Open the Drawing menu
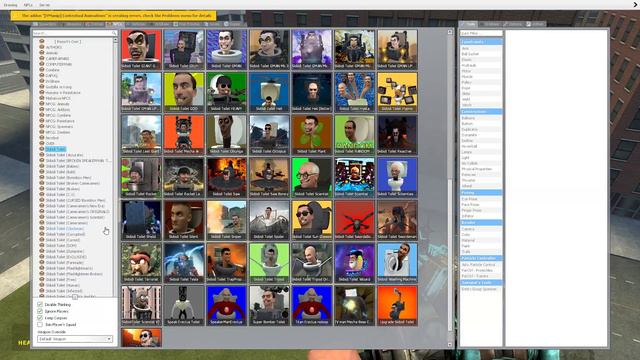640x360 pixels. pyautogui.click(x=11, y=5)
